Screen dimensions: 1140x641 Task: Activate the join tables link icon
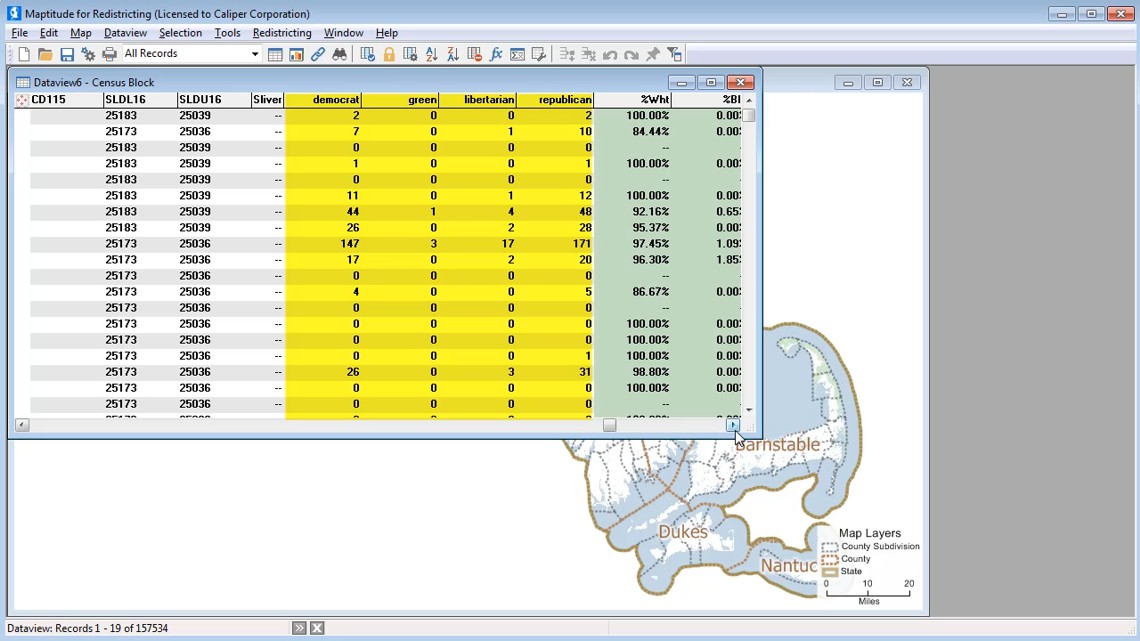[319, 53]
